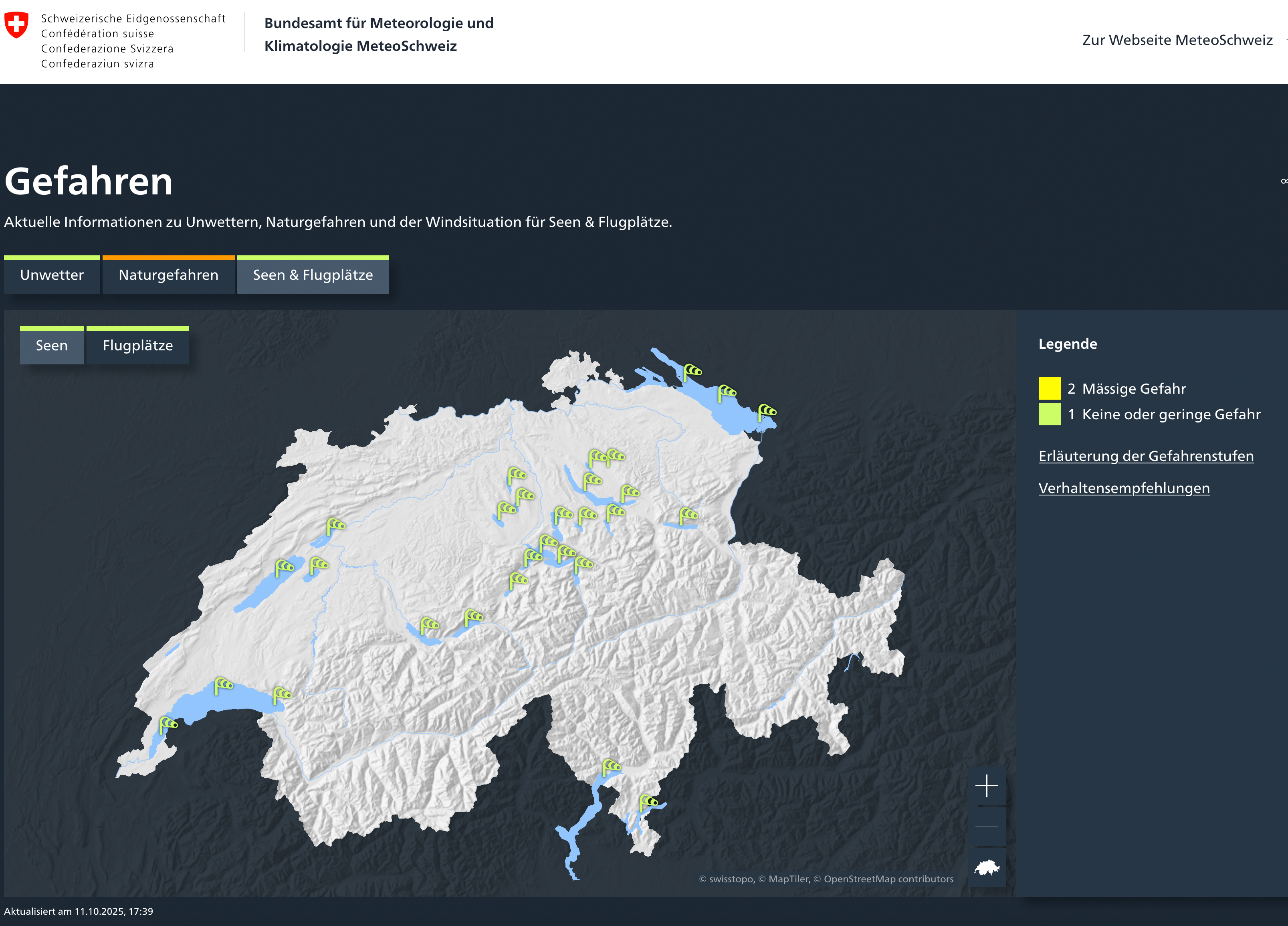Screen dimensions: 1288x926
Task: Select the Seen & Flugplätze tab
Action: [313, 275]
